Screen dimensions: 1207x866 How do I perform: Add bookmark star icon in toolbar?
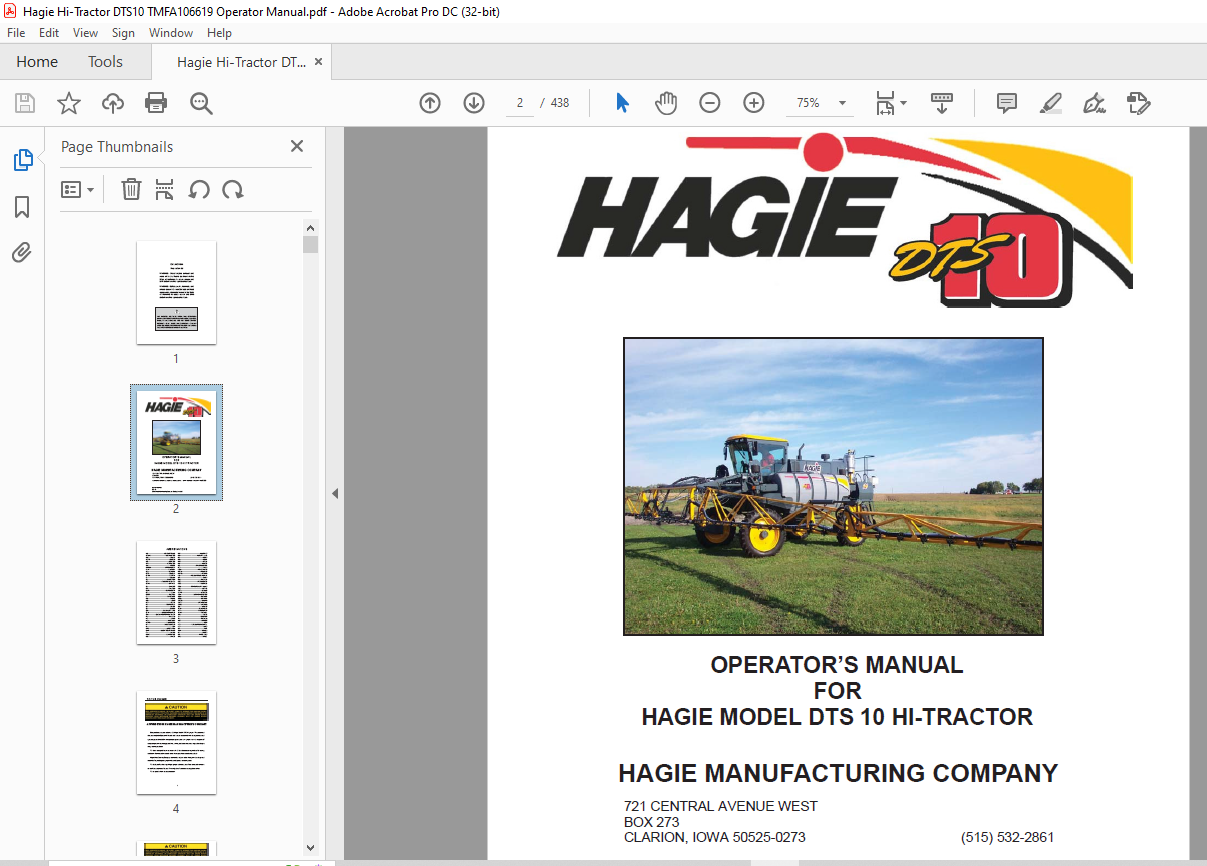click(68, 103)
